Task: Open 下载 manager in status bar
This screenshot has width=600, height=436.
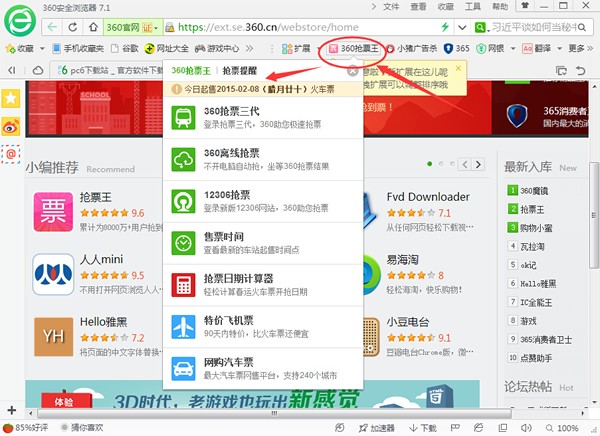Action: [425, 427]
